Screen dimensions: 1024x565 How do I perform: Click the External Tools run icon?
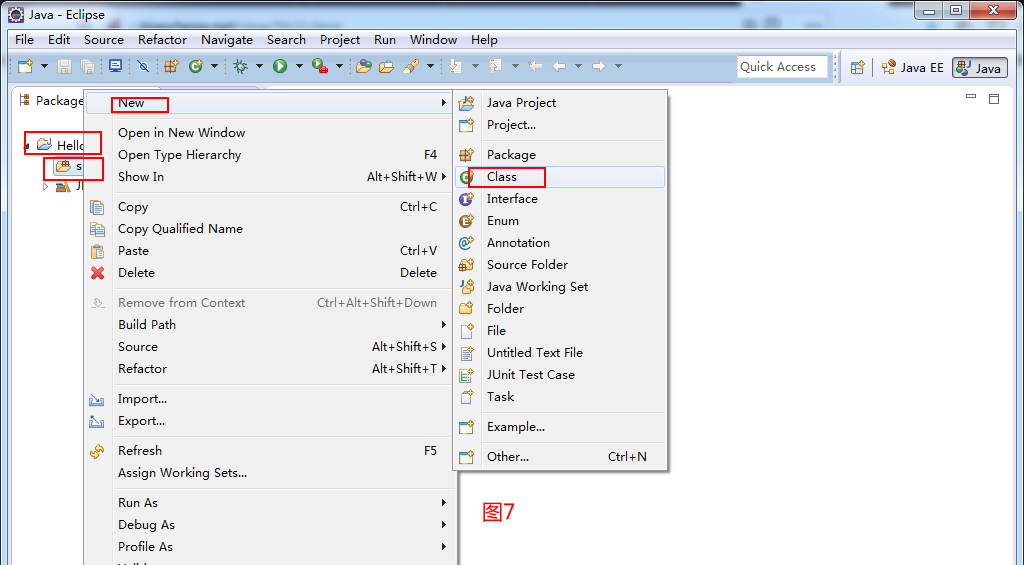[x=320, y=66]
